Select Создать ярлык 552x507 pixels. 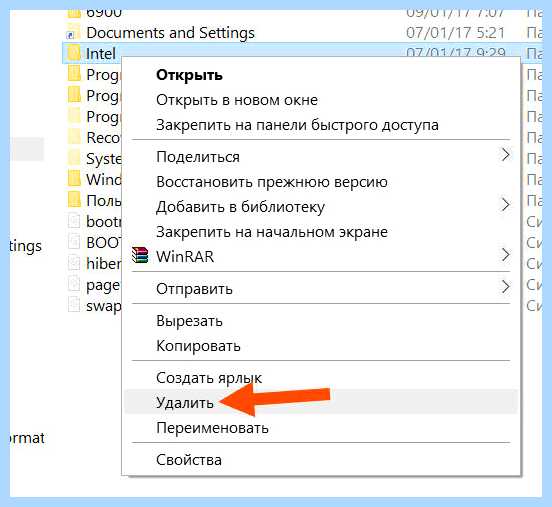[321, 378]
